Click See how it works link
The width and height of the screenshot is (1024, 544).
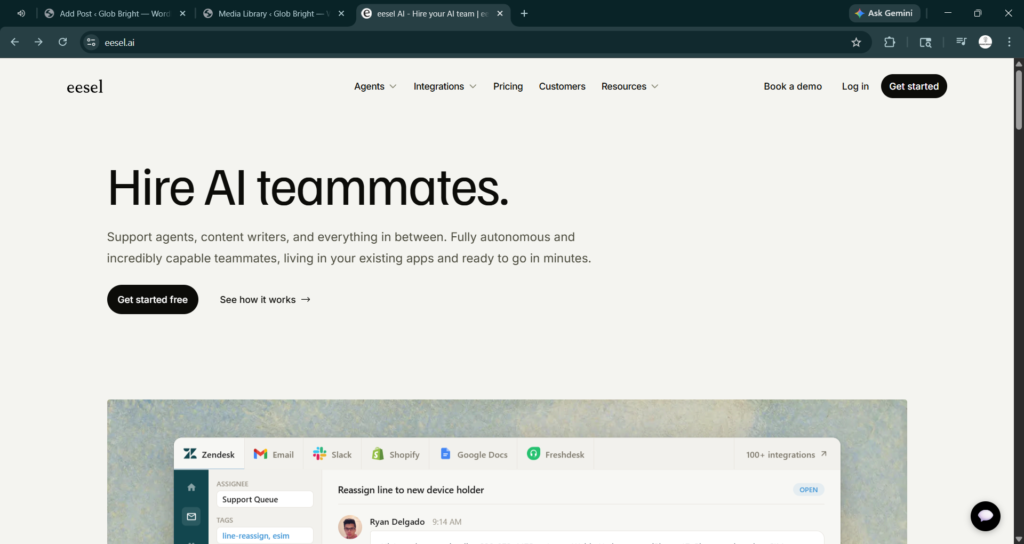(x=265, y=300)
